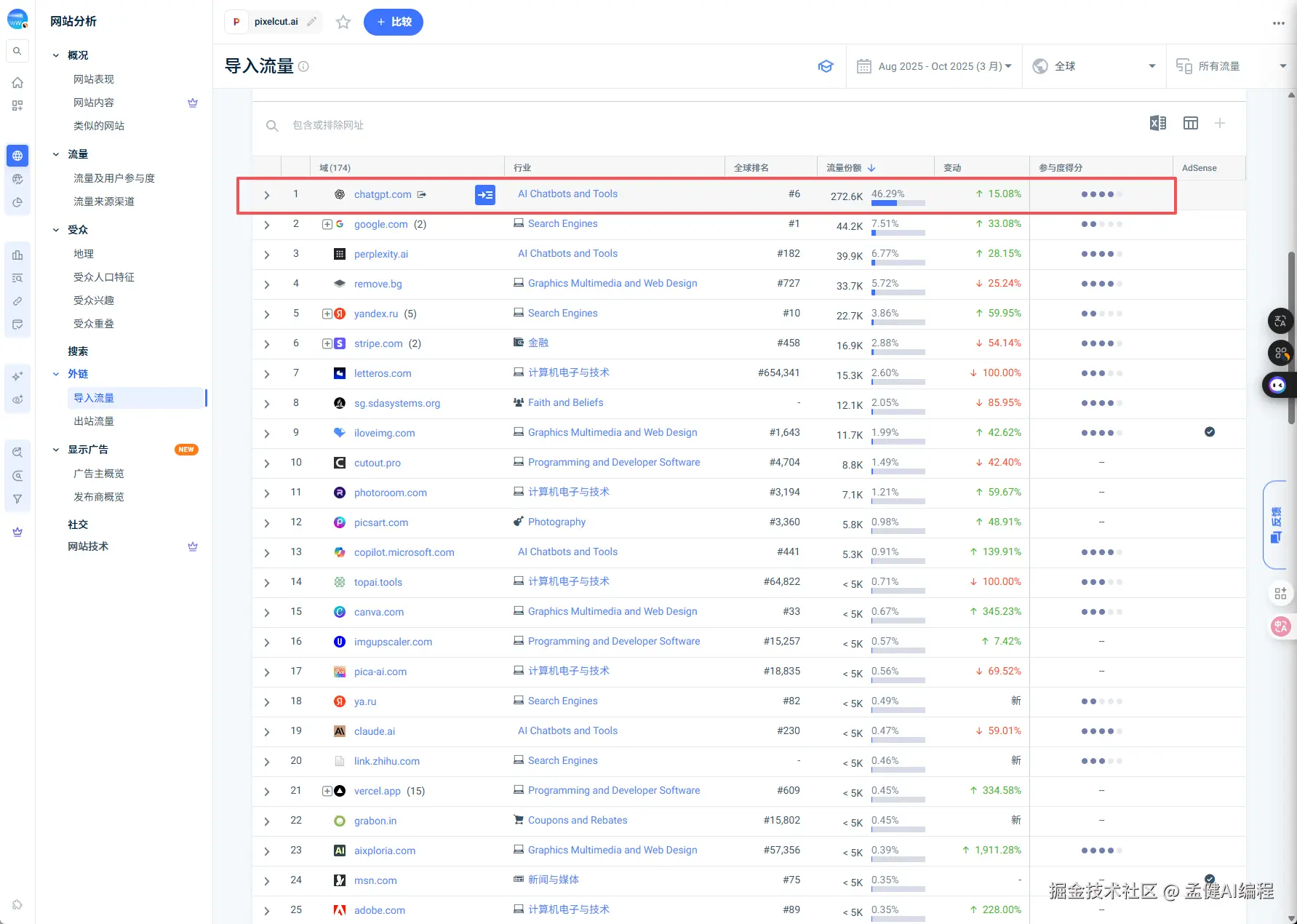Viewport: 1297px width, 924px height.
Task: Sort by 变动 column header
Action: point(952,168)
